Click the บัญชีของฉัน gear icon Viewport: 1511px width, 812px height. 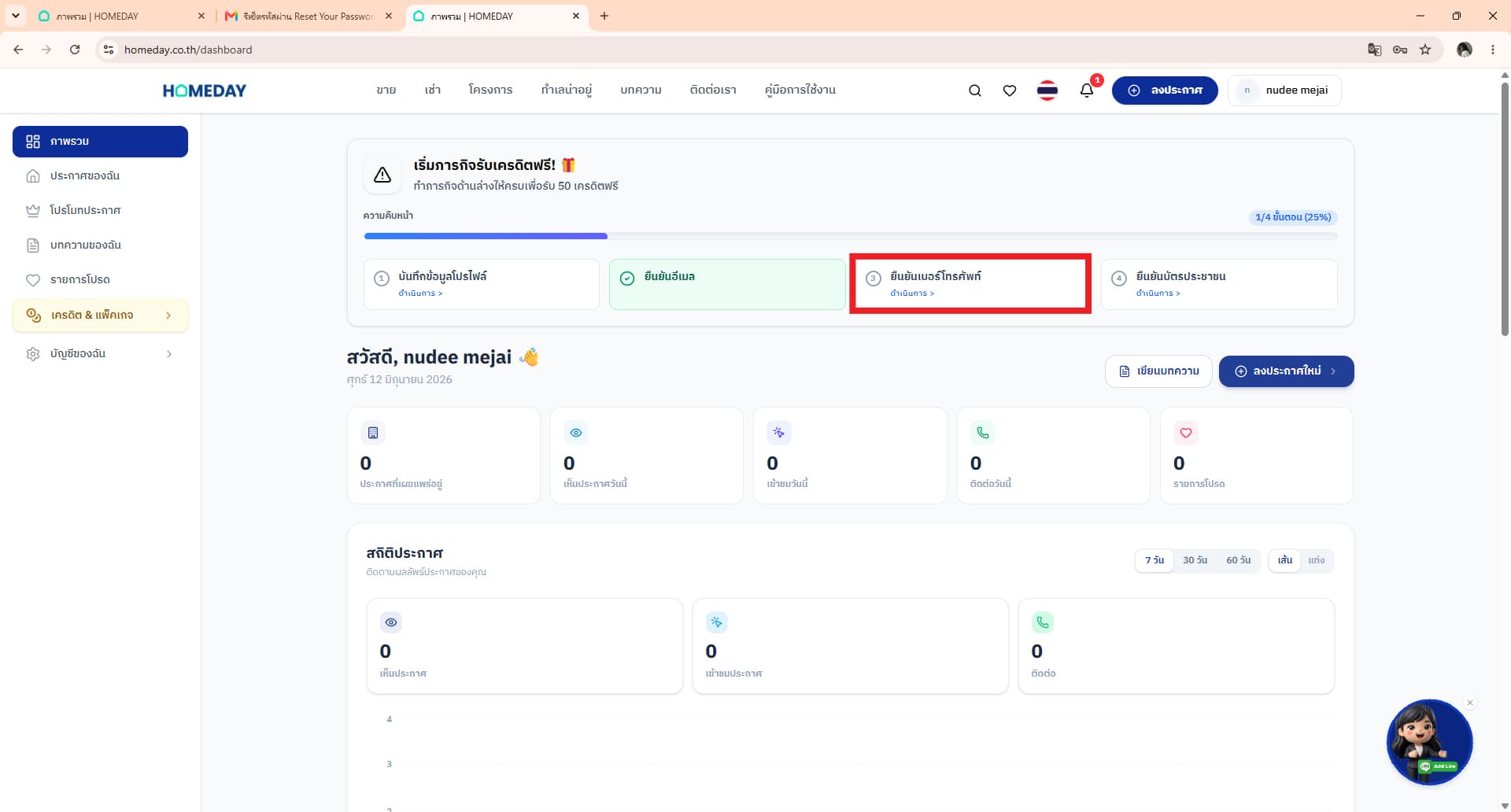point(33,354)
